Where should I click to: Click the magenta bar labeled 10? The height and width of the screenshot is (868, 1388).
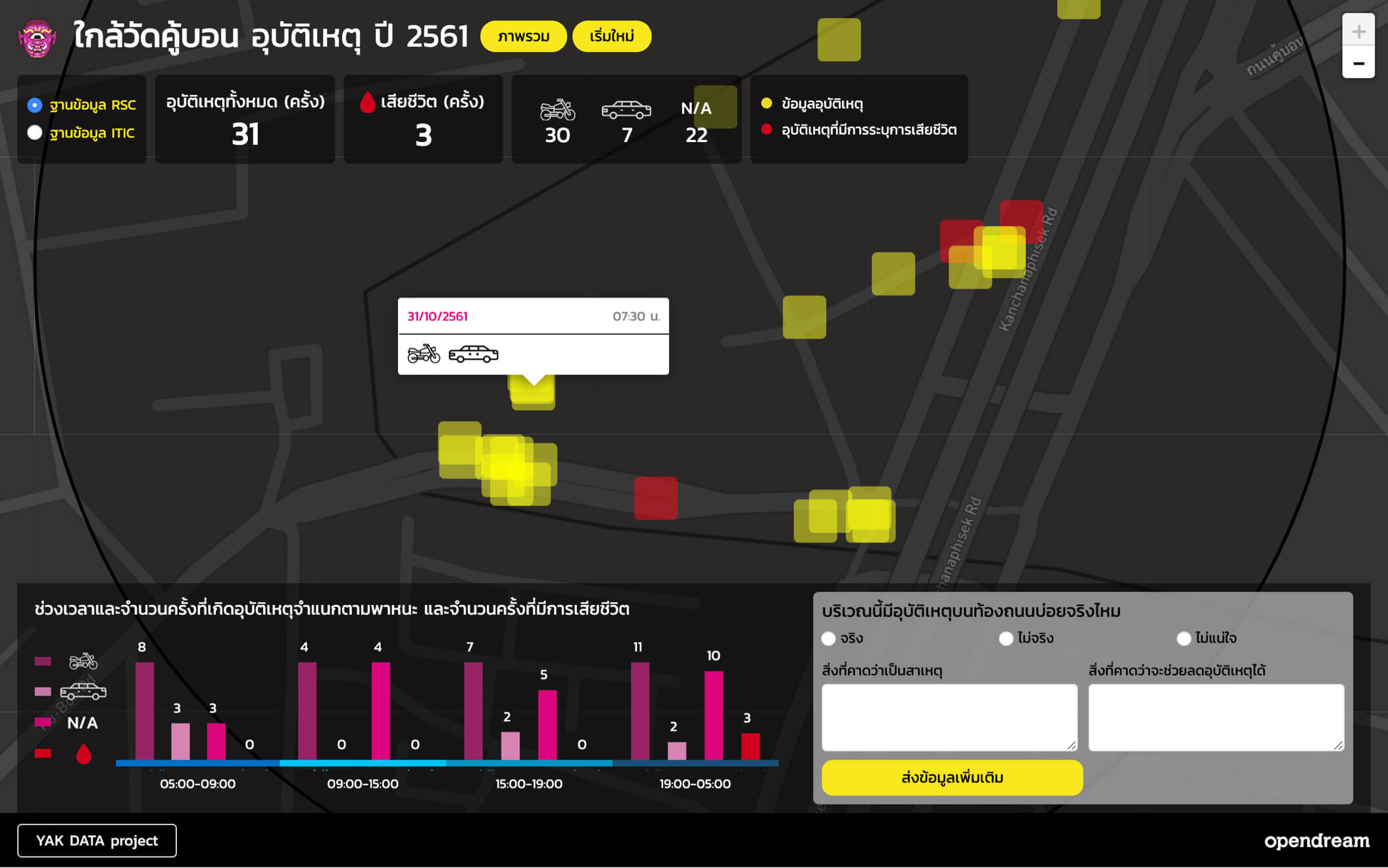point(714,715)
